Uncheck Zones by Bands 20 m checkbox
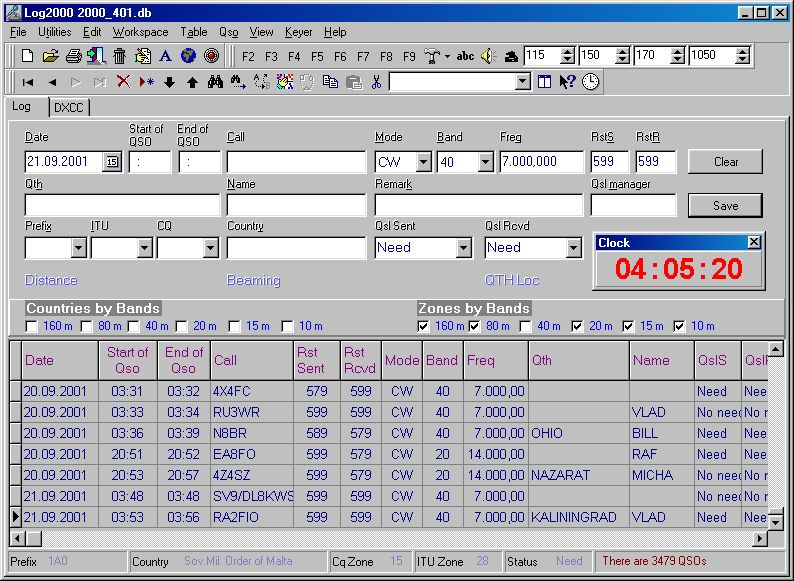 coord(577,326)
